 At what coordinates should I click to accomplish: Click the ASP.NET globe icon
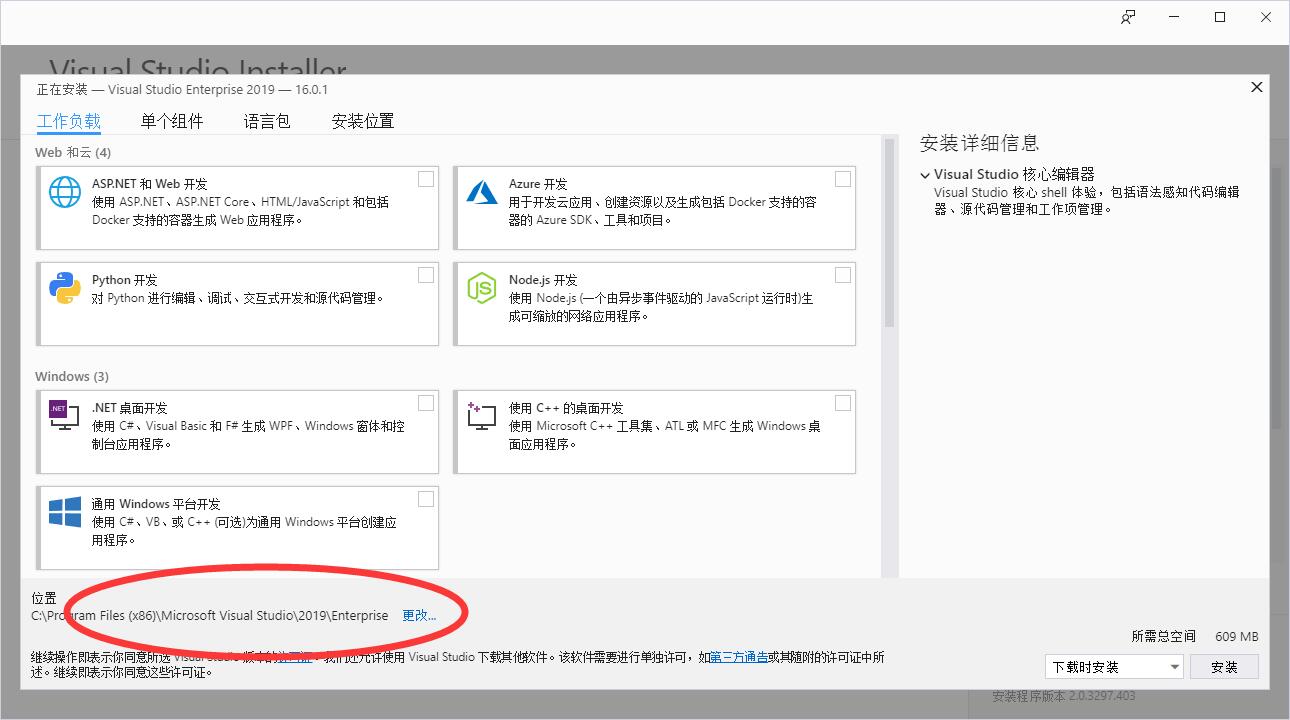(x=65, y=191)
